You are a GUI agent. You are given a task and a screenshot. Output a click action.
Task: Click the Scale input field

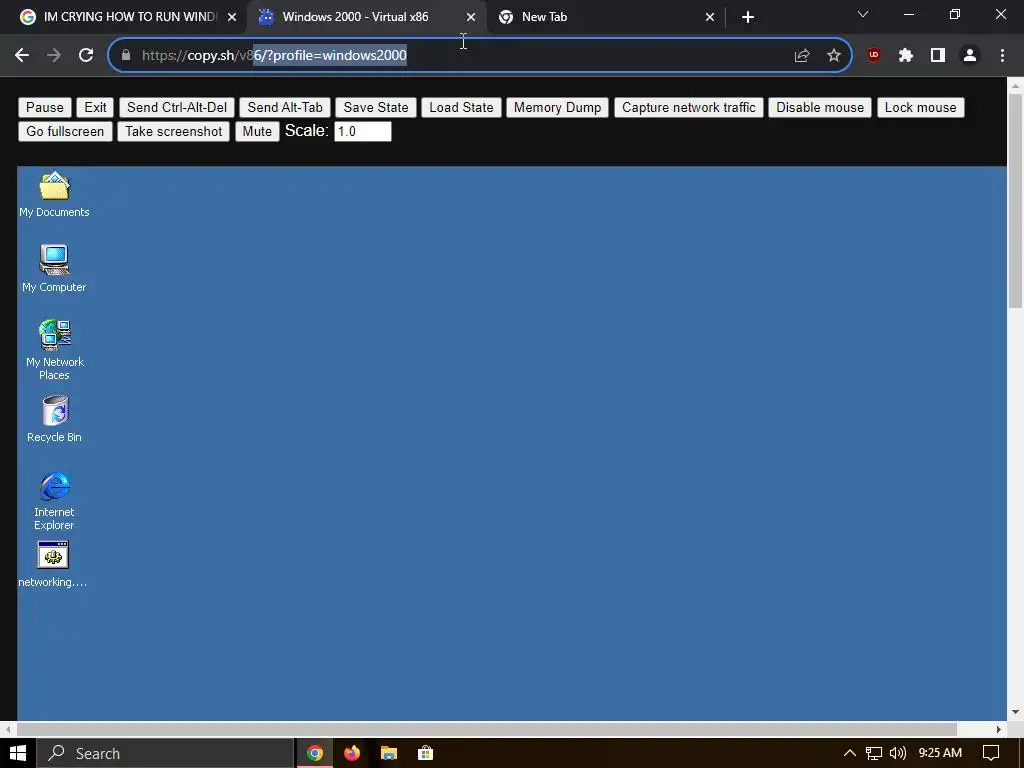pos(362,131)
